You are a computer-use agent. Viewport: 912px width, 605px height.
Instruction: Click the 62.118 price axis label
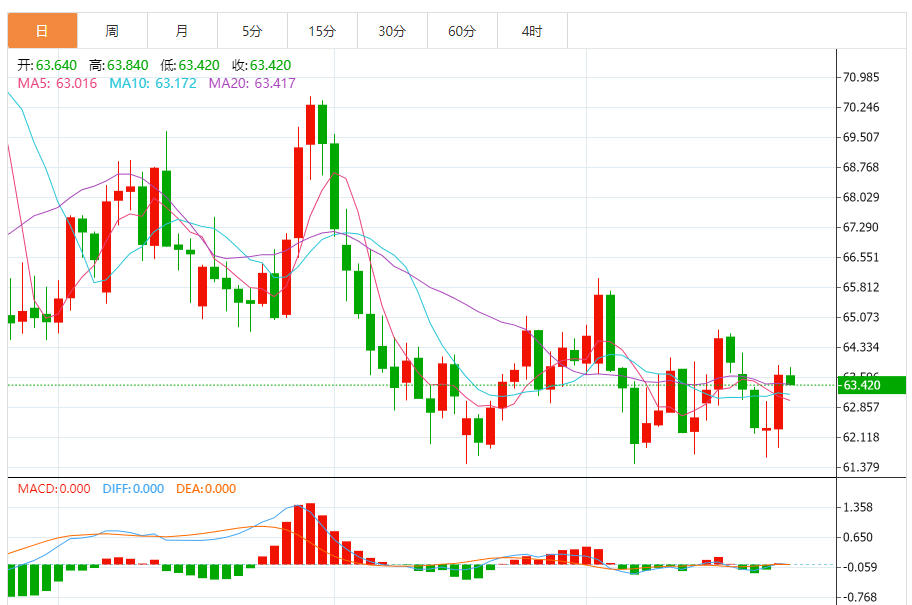[861, 437]
